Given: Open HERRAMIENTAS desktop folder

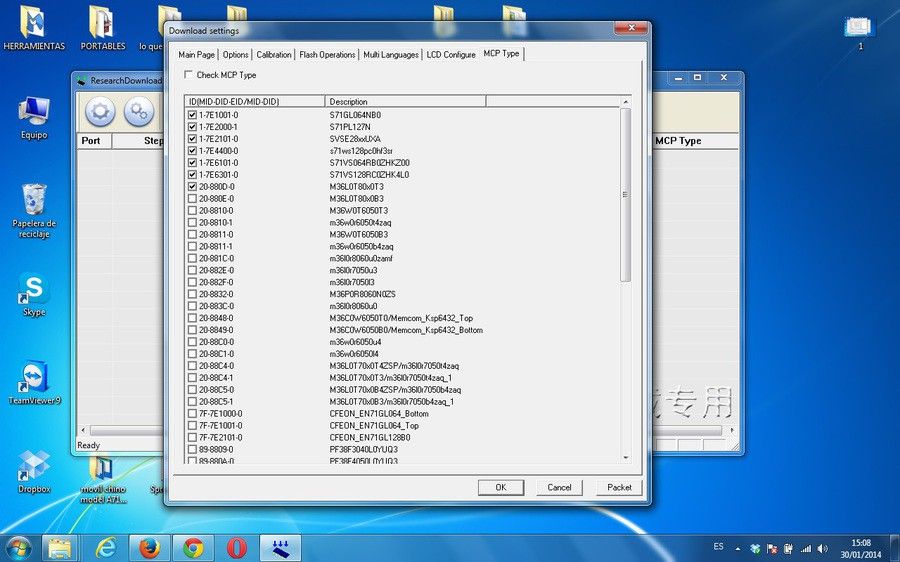Looking at the screenshot, I should (34, 28).
